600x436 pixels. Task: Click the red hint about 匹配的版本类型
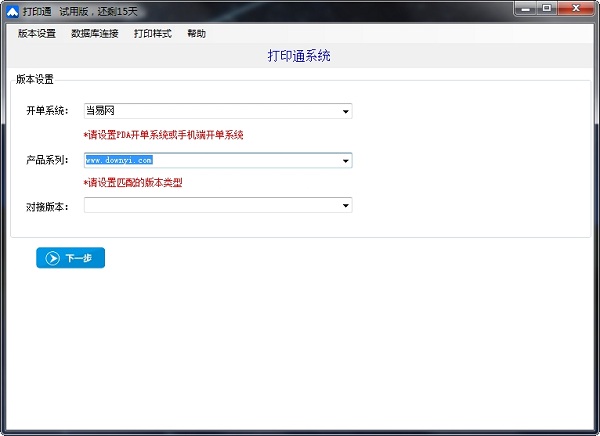point(133,183)
